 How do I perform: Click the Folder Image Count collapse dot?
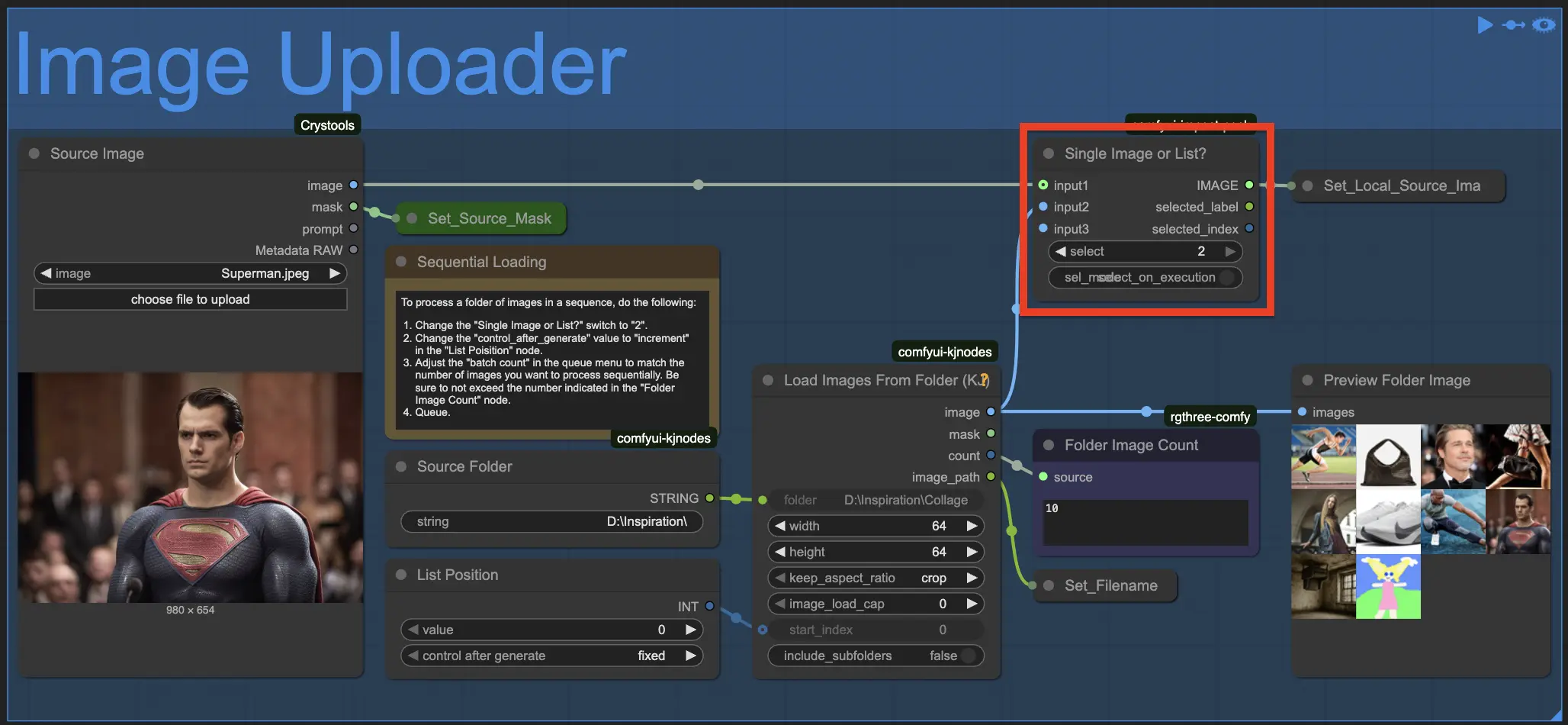point(1049,445)
